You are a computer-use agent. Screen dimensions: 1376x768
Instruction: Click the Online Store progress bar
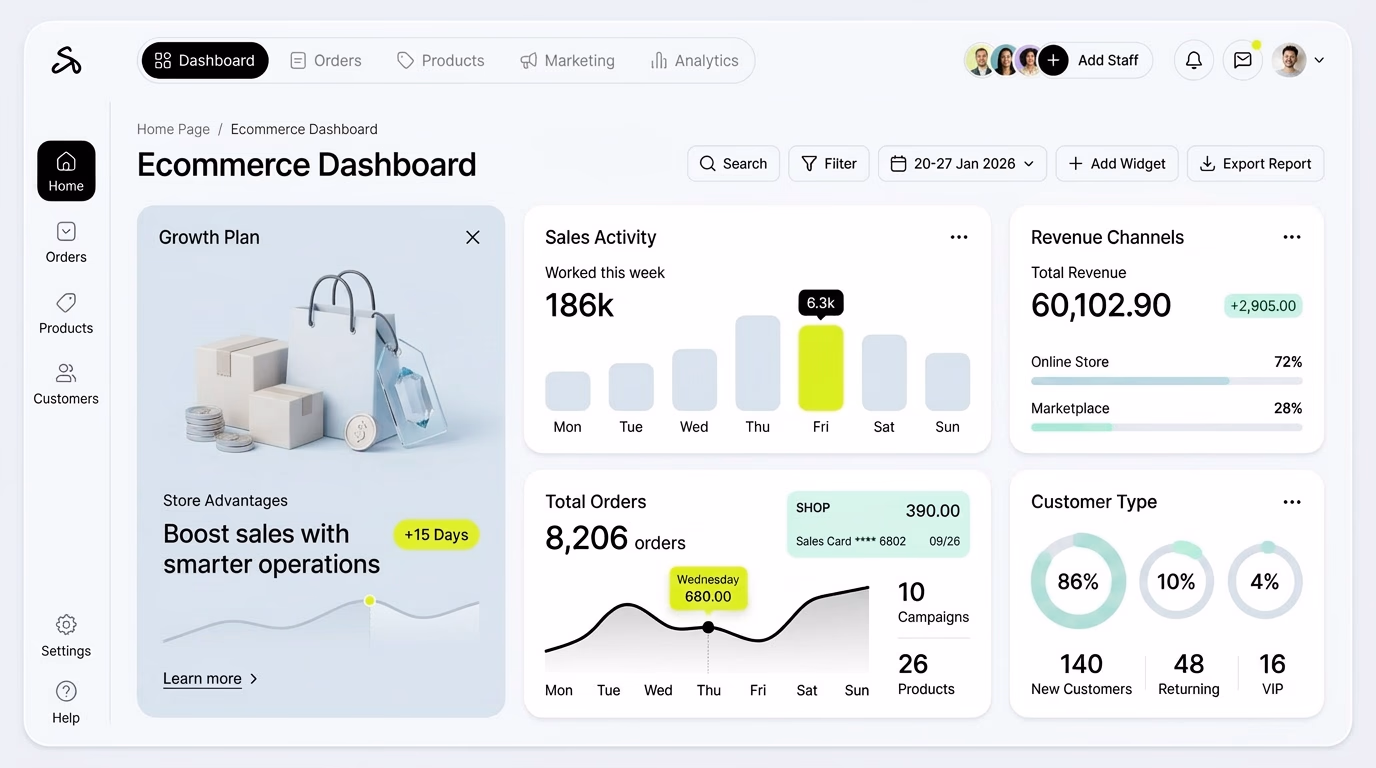[x=1166, y=381]
